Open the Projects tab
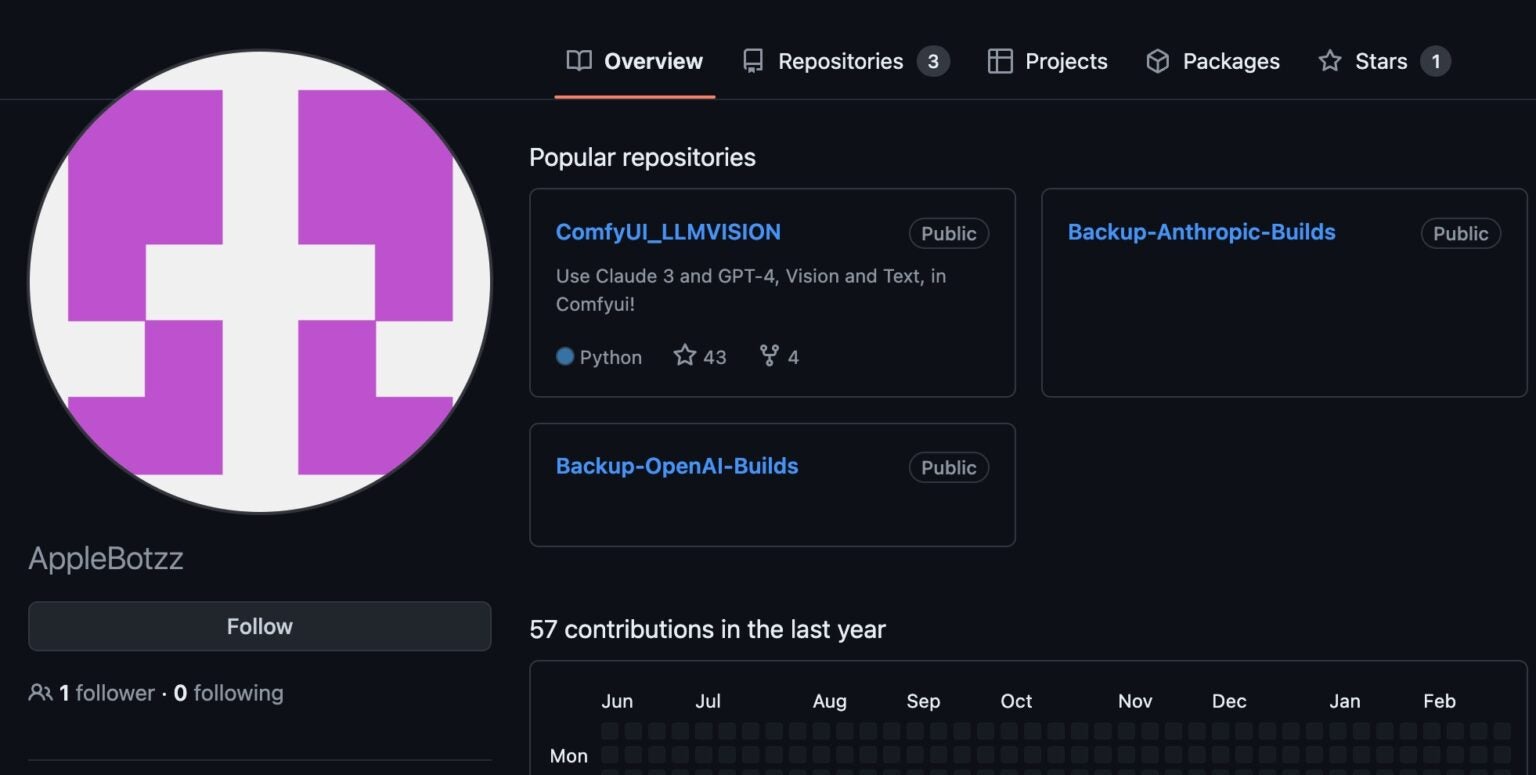1536x775 pixels. click(x=1065, y=61)
